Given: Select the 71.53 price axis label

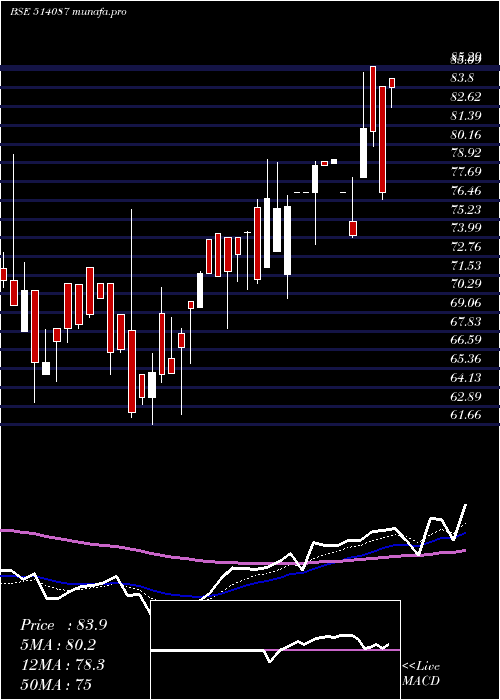Looking at the screenshot, I should [x=467, y=266].
